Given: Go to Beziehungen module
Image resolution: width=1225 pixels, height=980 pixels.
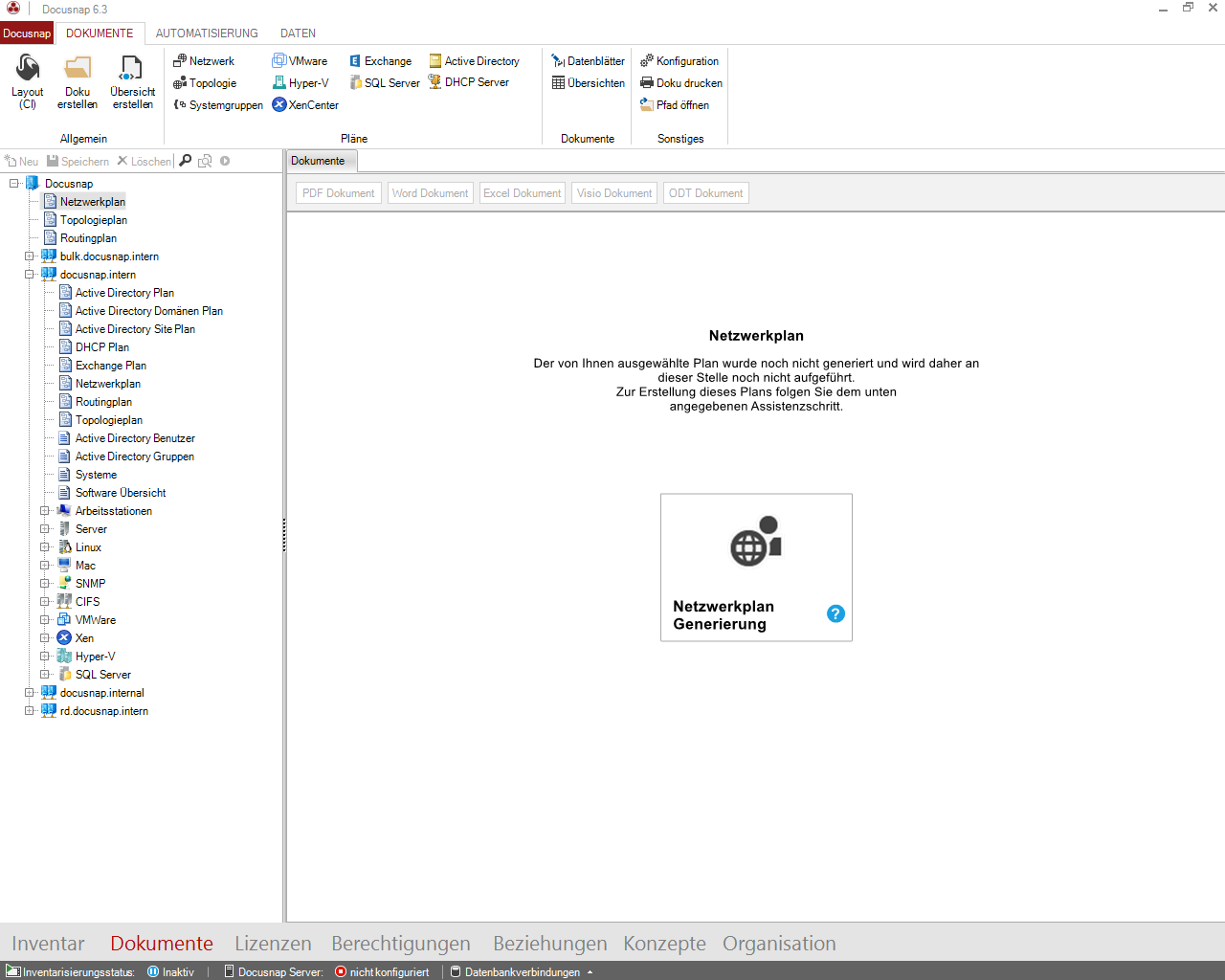Looking at the screenshot, I should pos(550,944).
